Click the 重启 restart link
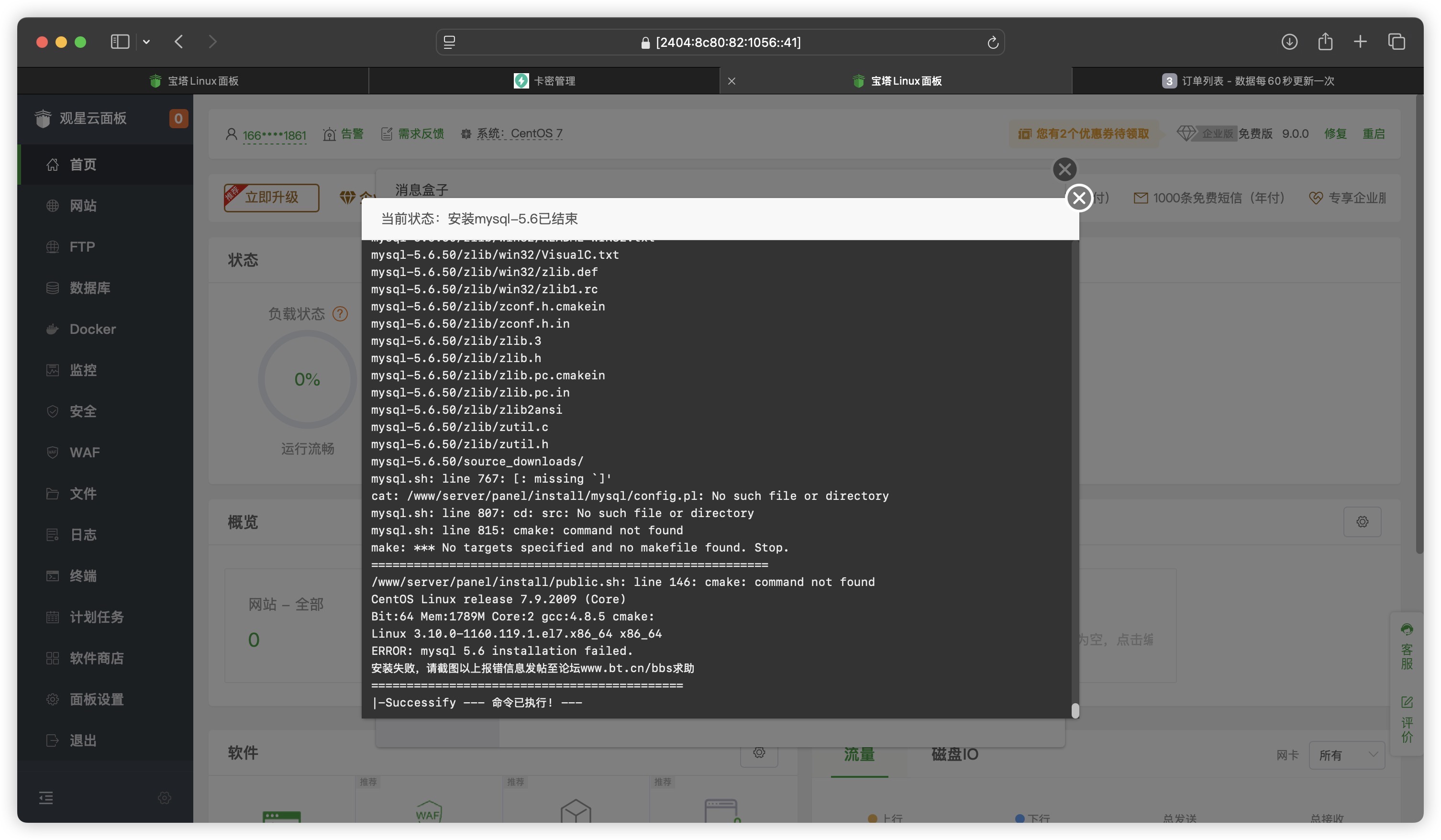The width and height of the screenshot is (1441, 840). coord(1373,134)
